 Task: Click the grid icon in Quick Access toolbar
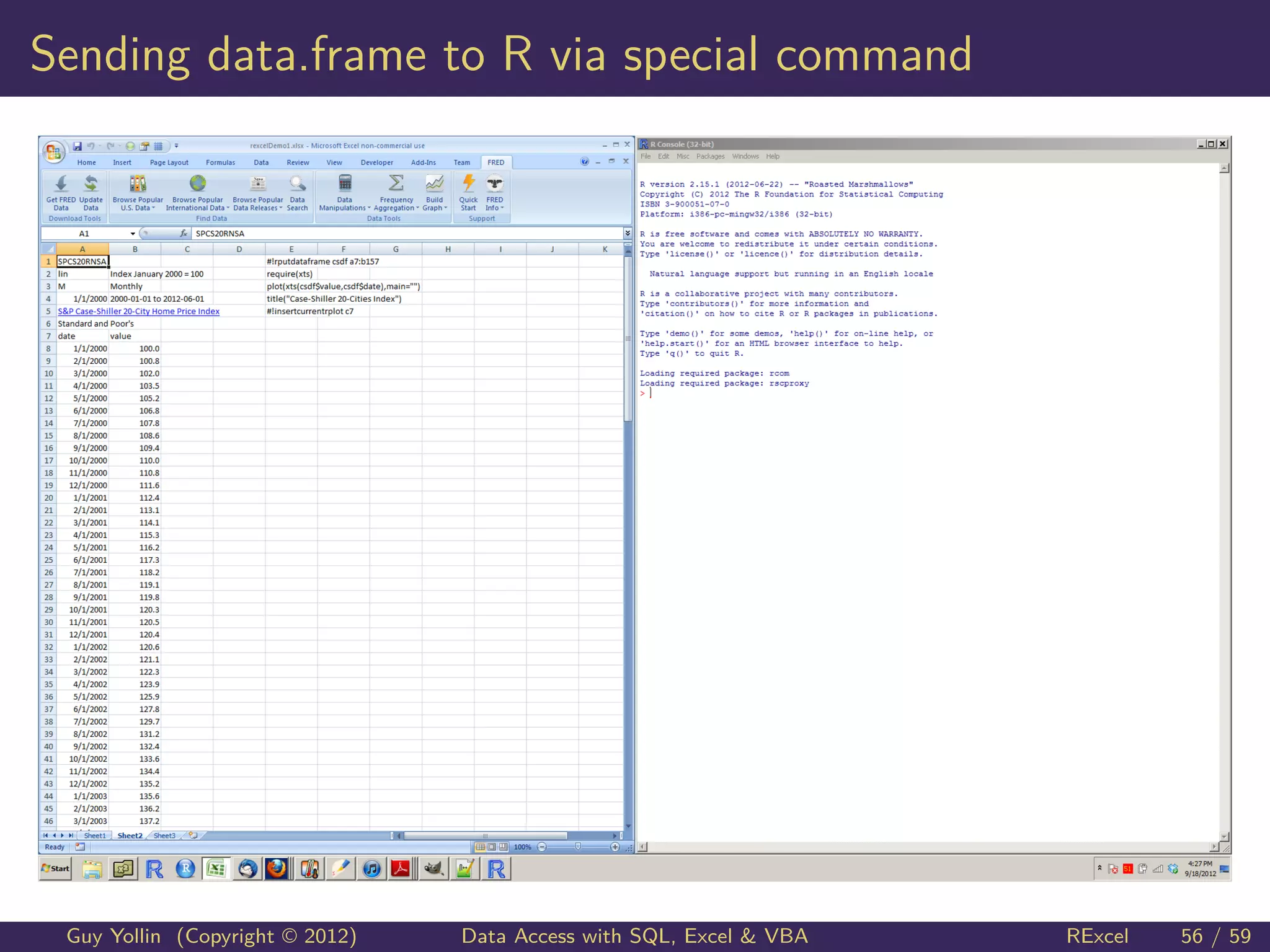[x=158, y=146]
